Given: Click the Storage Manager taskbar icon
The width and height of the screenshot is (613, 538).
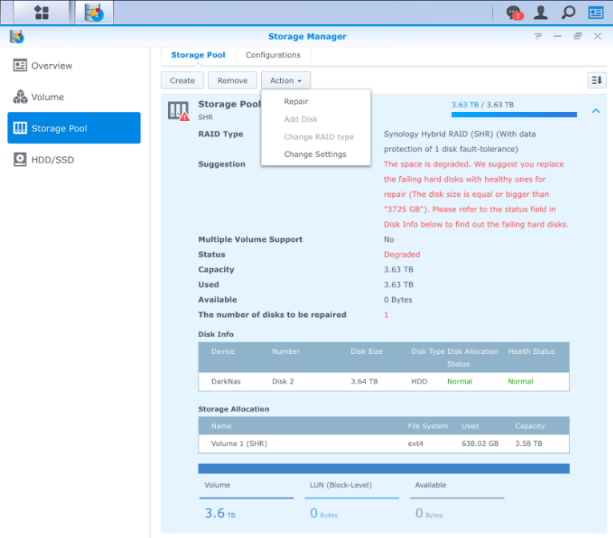Looking at the screenshot, I should 94,13.
